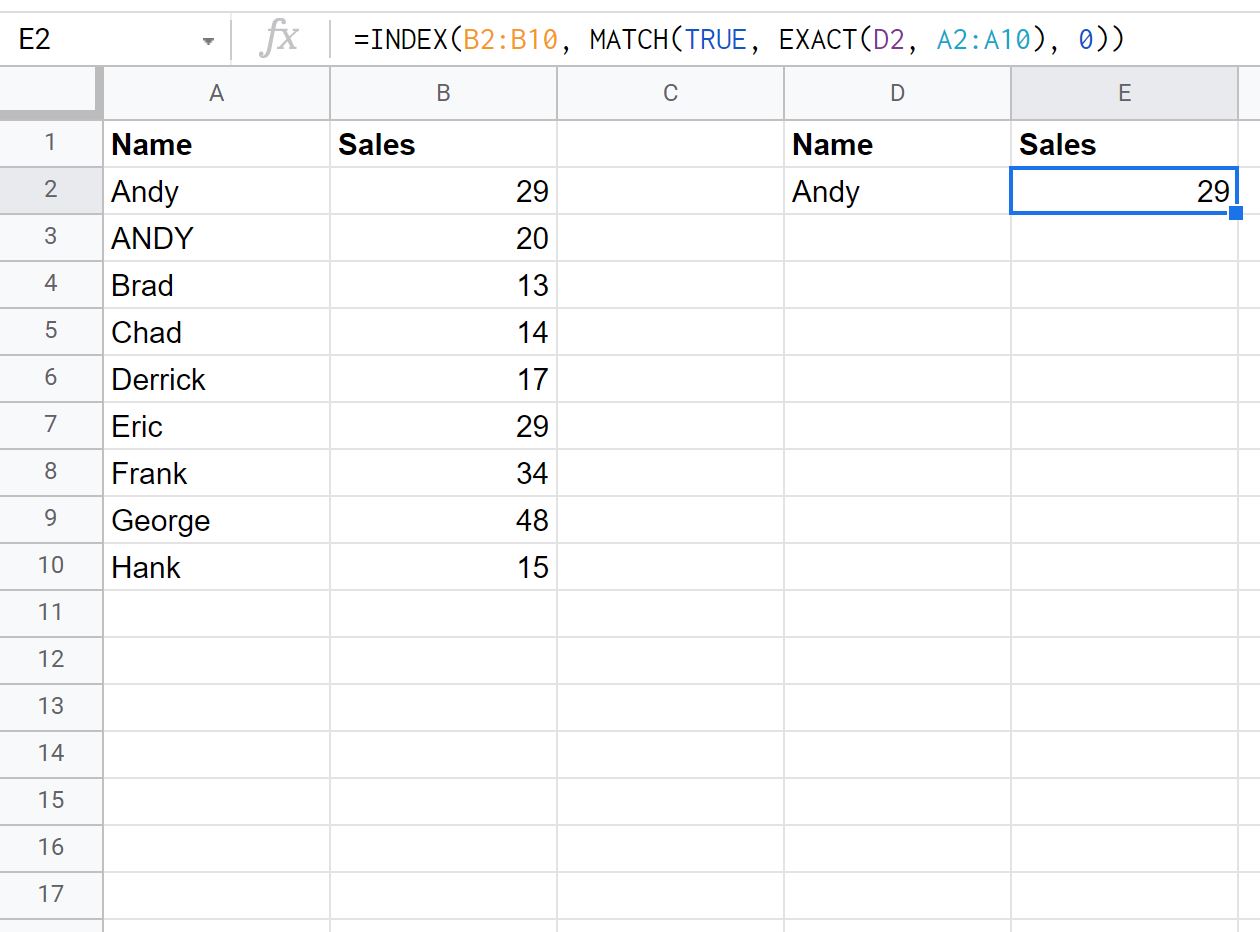
Task: Select cell A2 containing Andy
Action: point(216,191)
